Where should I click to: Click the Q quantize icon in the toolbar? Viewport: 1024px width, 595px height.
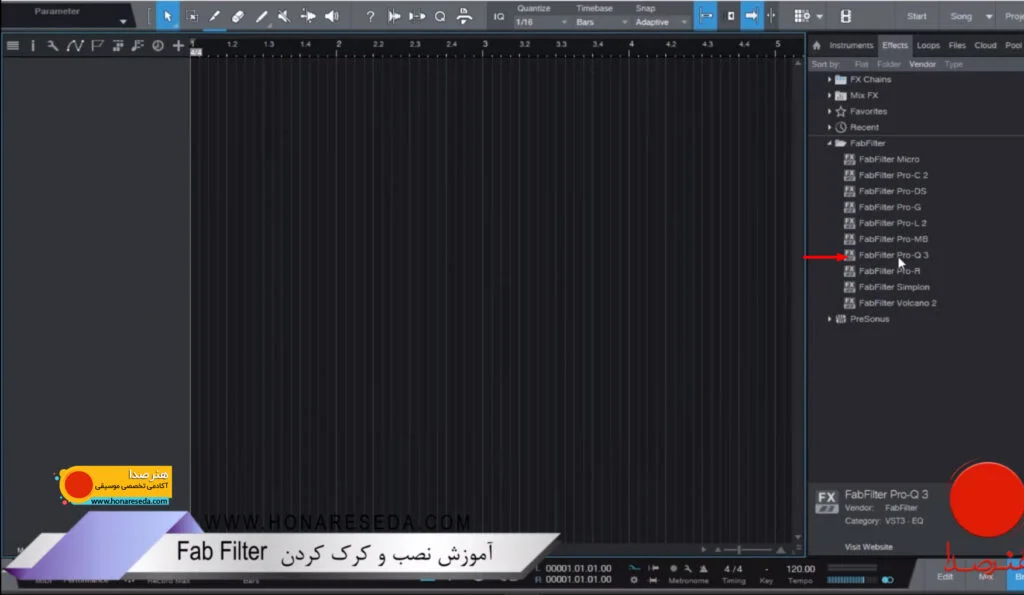pos(440,16)
